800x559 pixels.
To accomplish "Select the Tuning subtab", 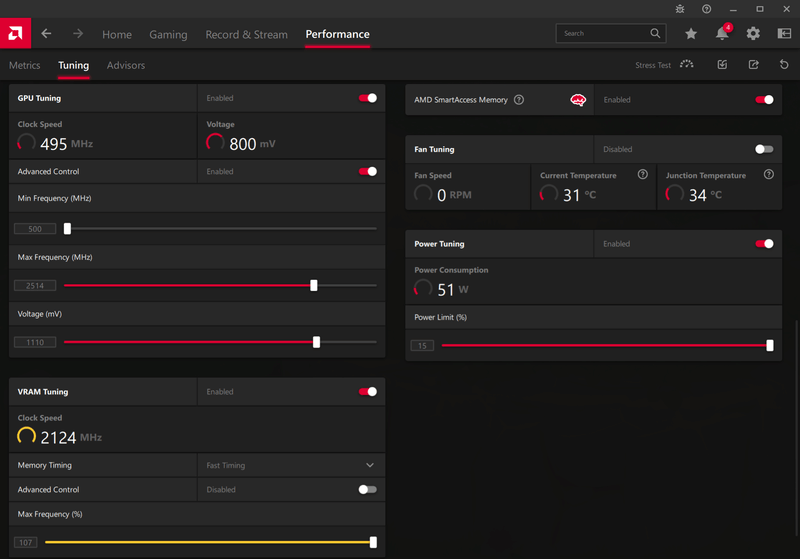I will (73, 65).
